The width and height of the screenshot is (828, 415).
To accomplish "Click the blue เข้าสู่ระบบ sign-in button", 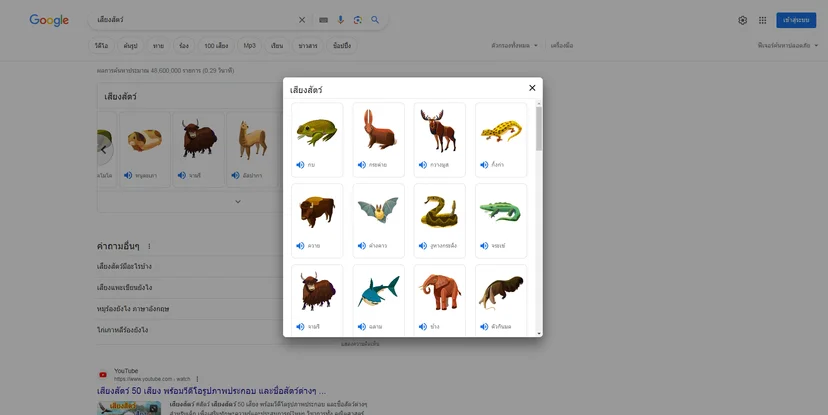I will (x=796, y=20).
